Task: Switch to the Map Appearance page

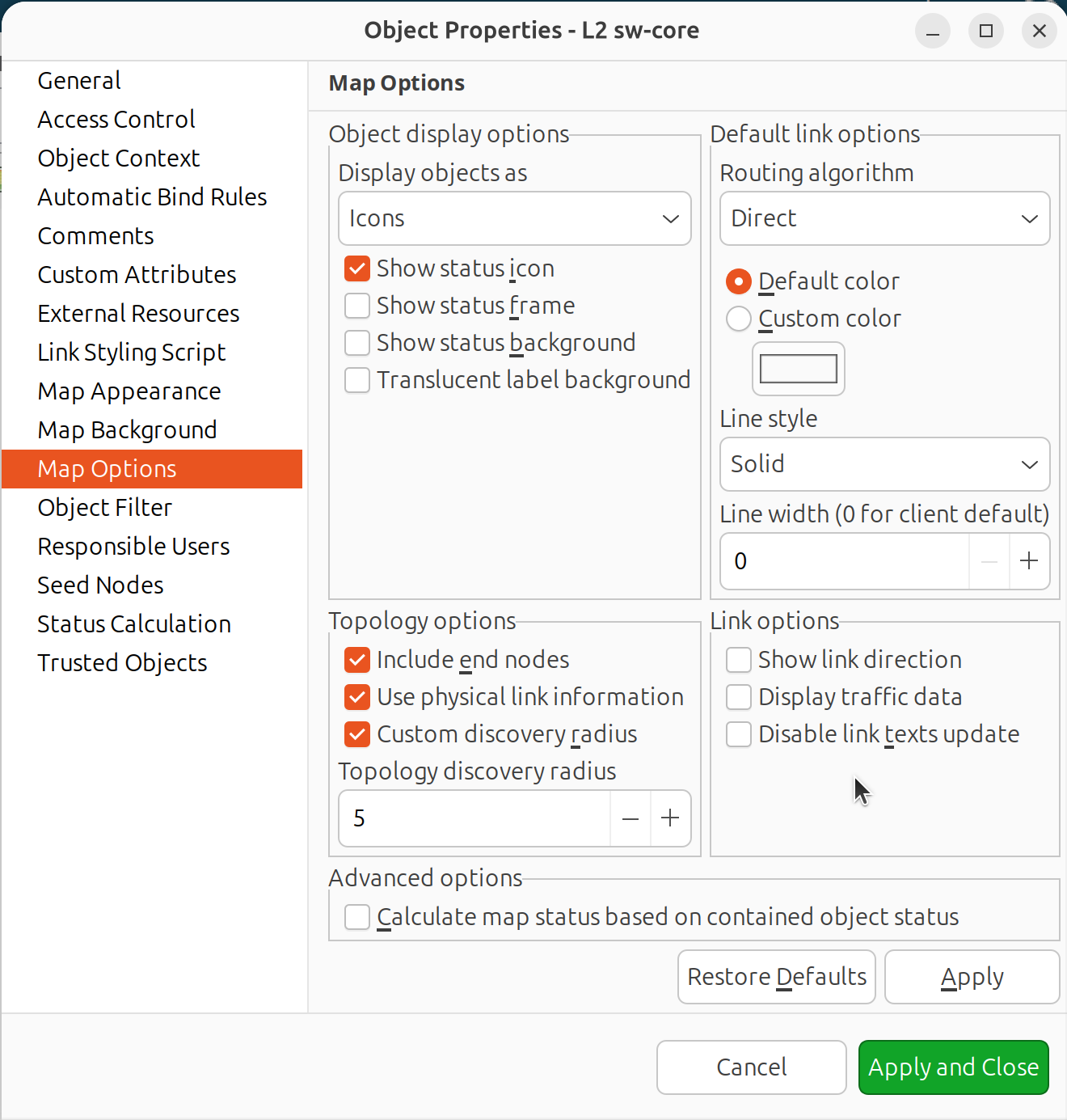Action: [129, 391]
